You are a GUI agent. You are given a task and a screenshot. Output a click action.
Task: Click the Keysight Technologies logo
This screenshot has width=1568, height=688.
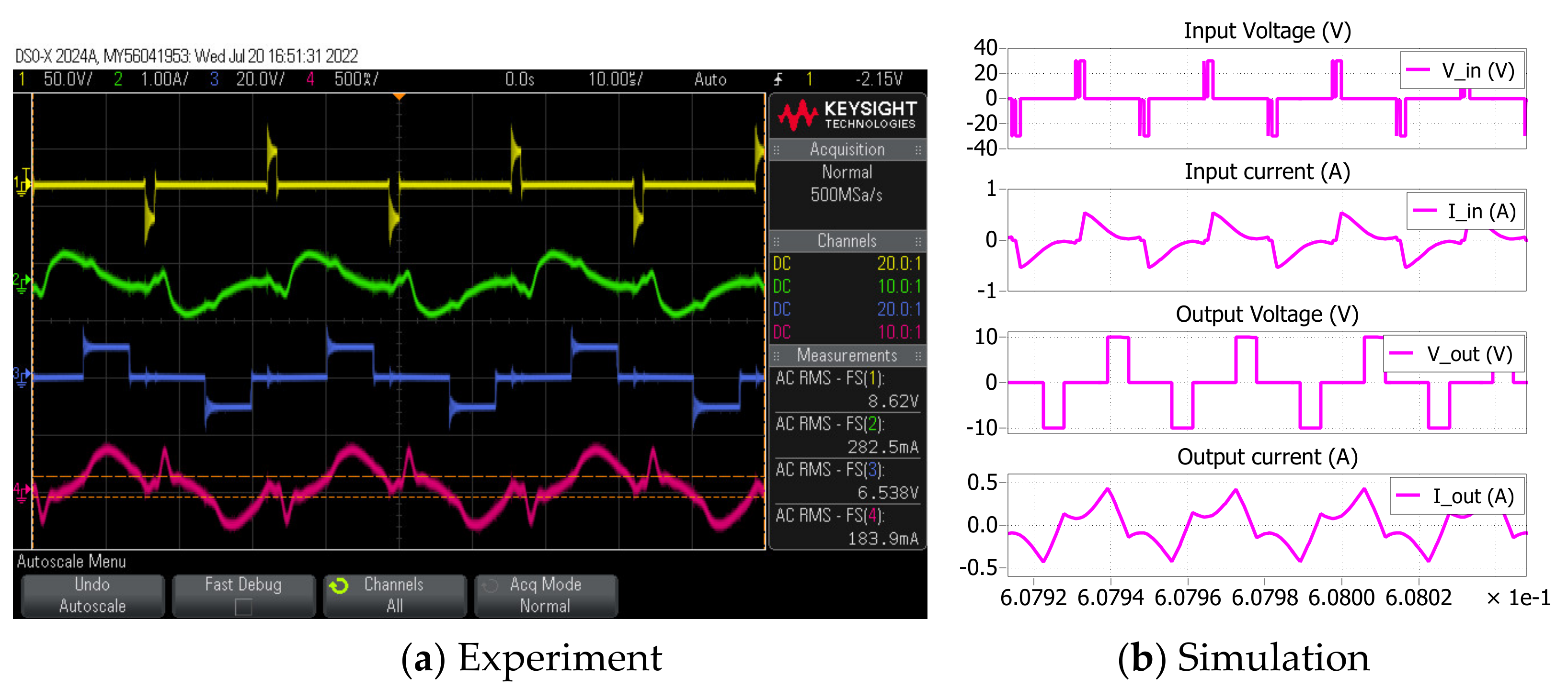[847, 115]
